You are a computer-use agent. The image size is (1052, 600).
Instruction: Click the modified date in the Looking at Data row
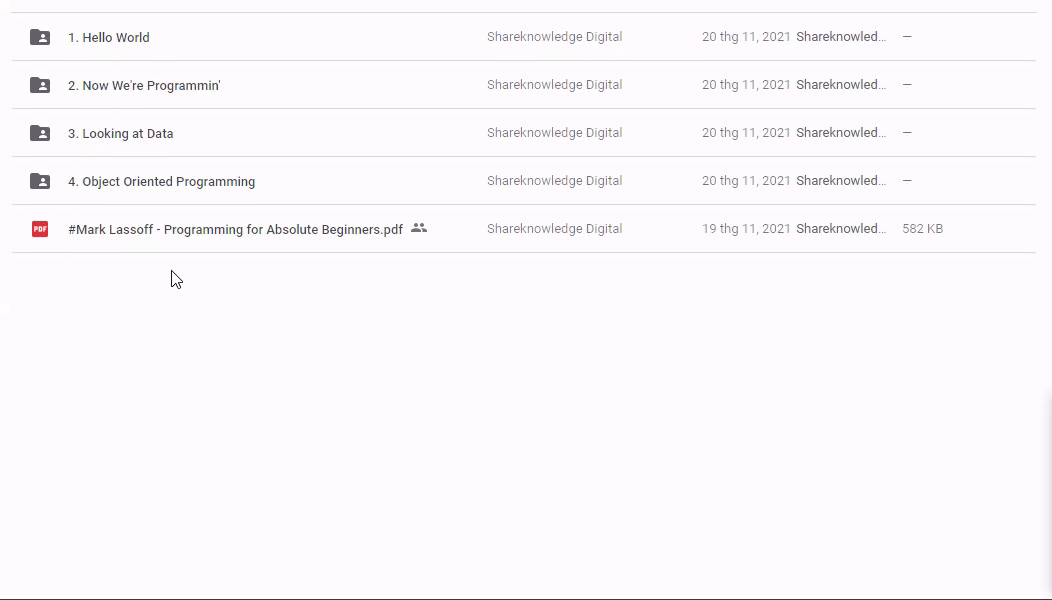point(746,133)
